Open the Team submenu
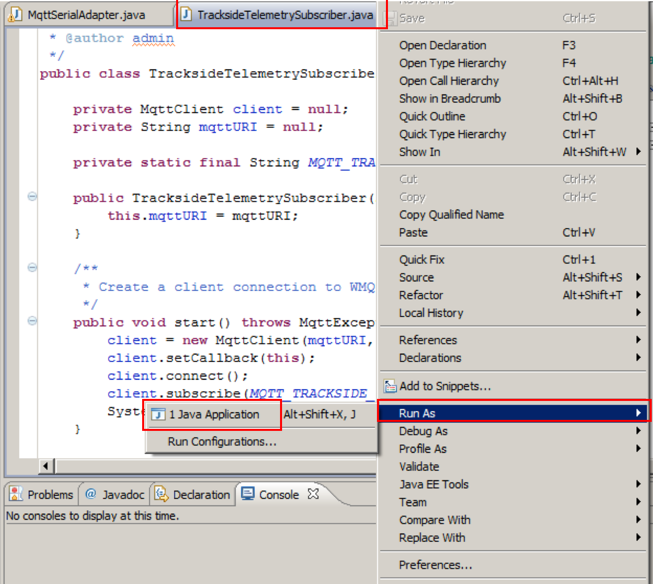The width and height of the screenshot is (653, 584). 513,502
